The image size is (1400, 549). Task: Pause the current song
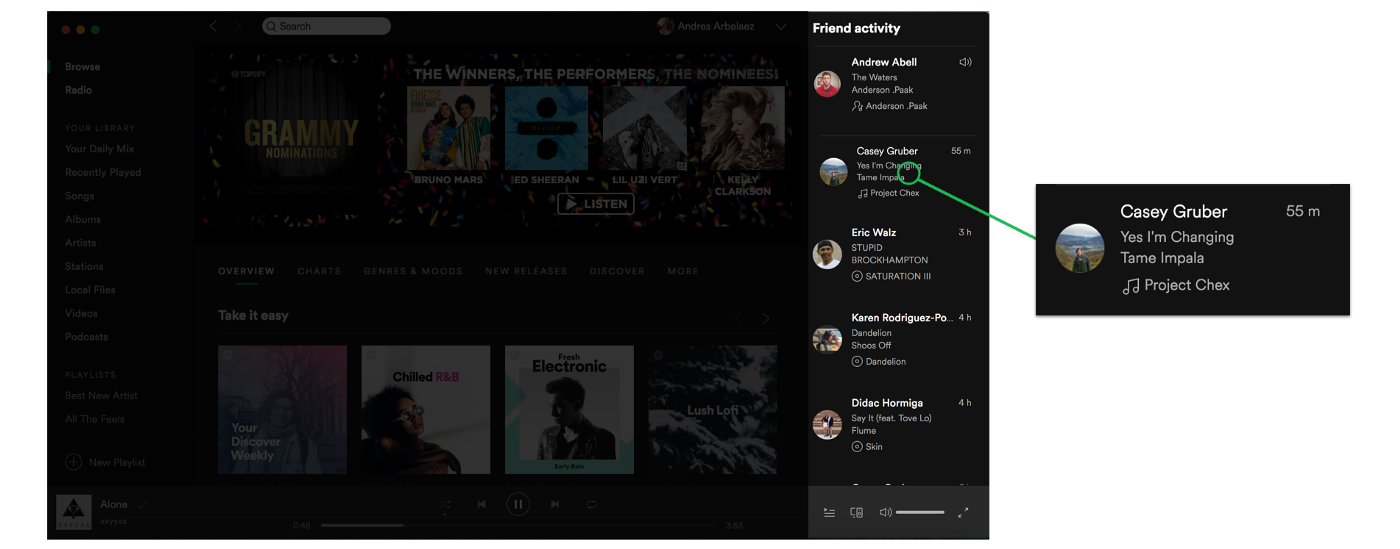[518, 505]
